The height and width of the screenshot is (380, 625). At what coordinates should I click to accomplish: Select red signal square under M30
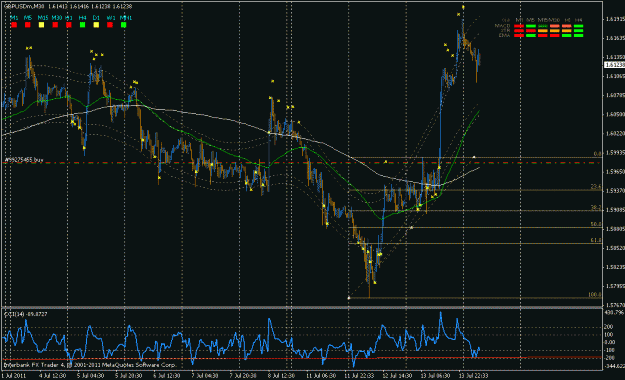55,25
